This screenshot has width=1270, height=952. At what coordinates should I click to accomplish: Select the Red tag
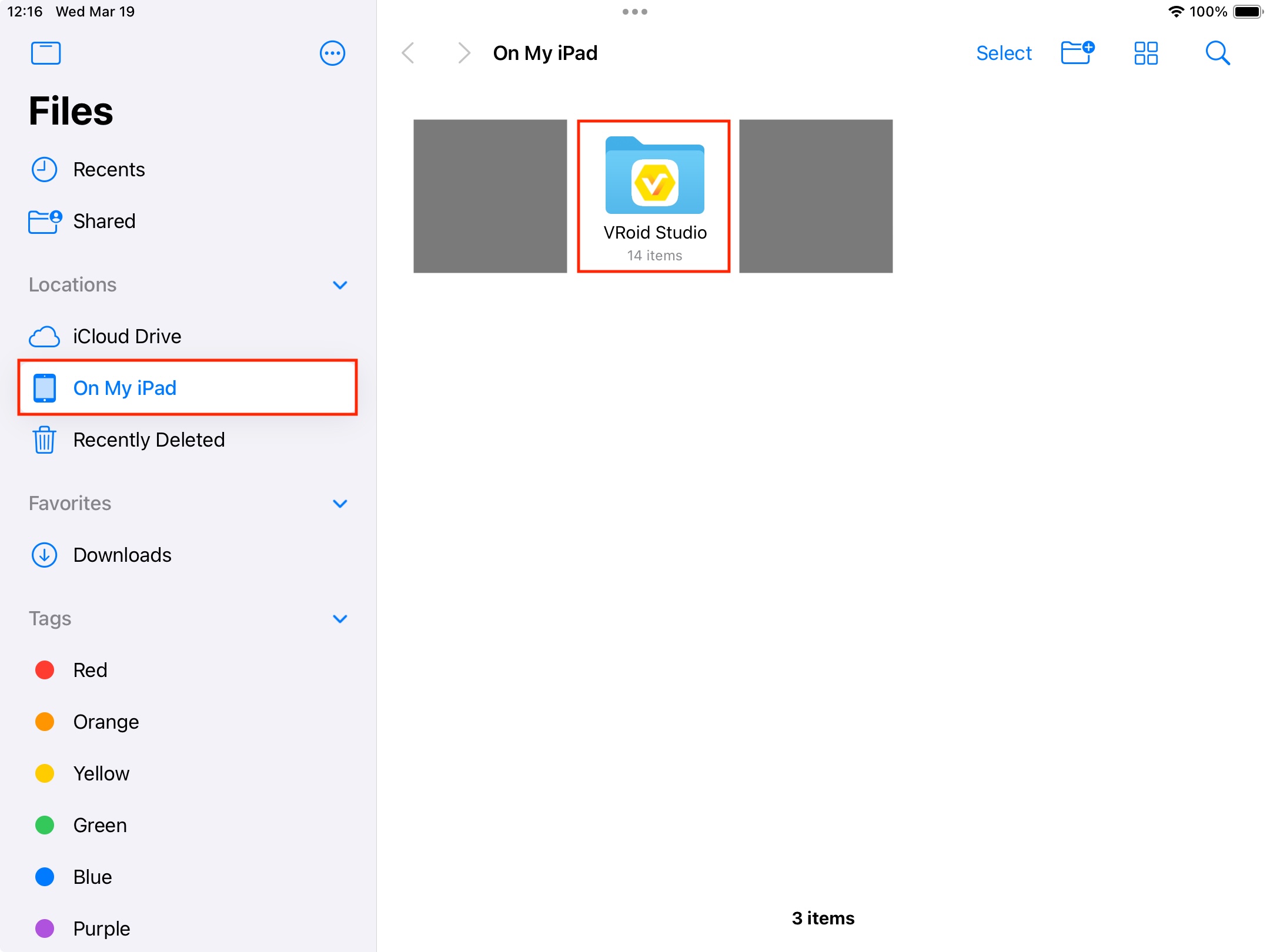(188, 670)
